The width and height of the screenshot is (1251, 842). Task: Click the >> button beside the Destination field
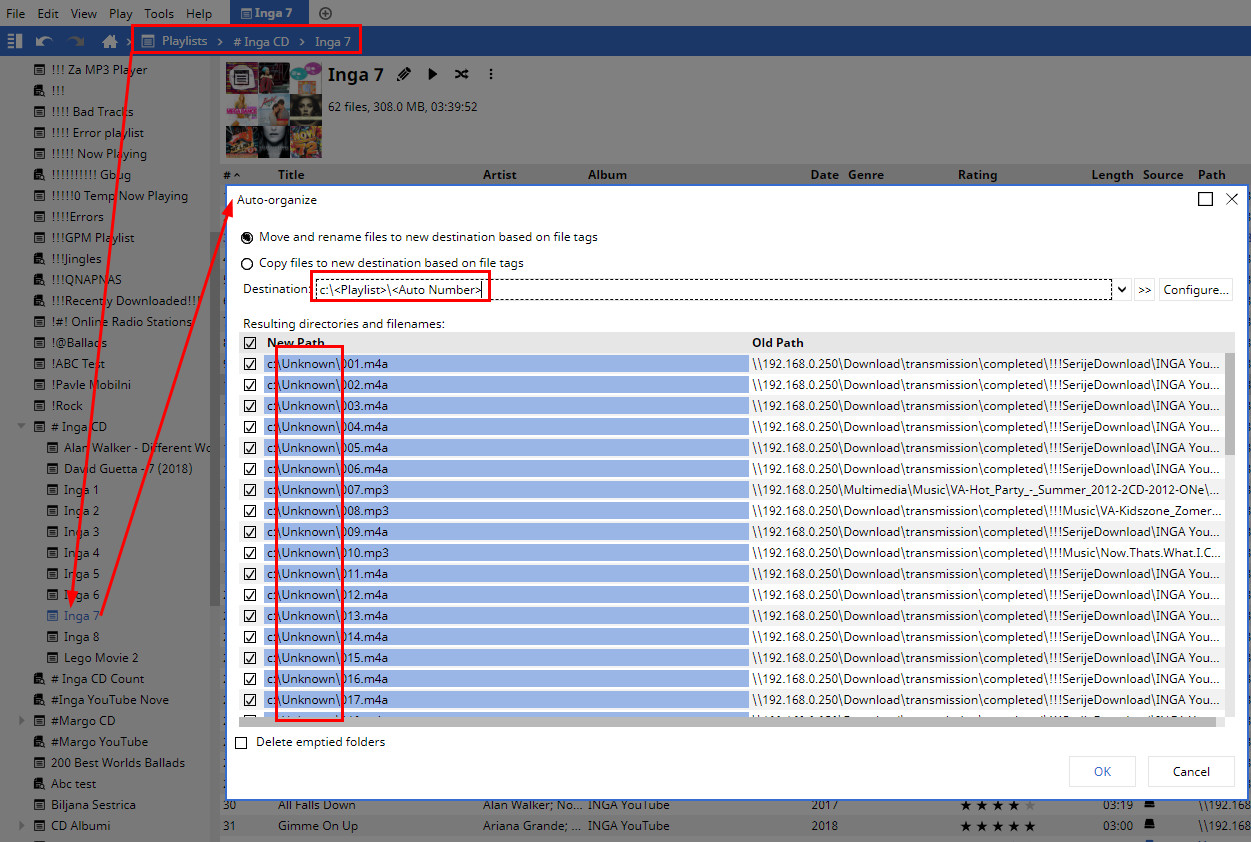(1144, 290)
